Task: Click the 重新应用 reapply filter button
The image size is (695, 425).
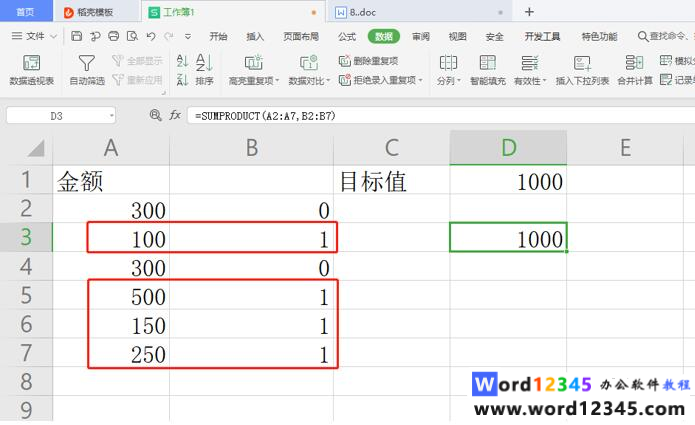Action: point(137,80)
